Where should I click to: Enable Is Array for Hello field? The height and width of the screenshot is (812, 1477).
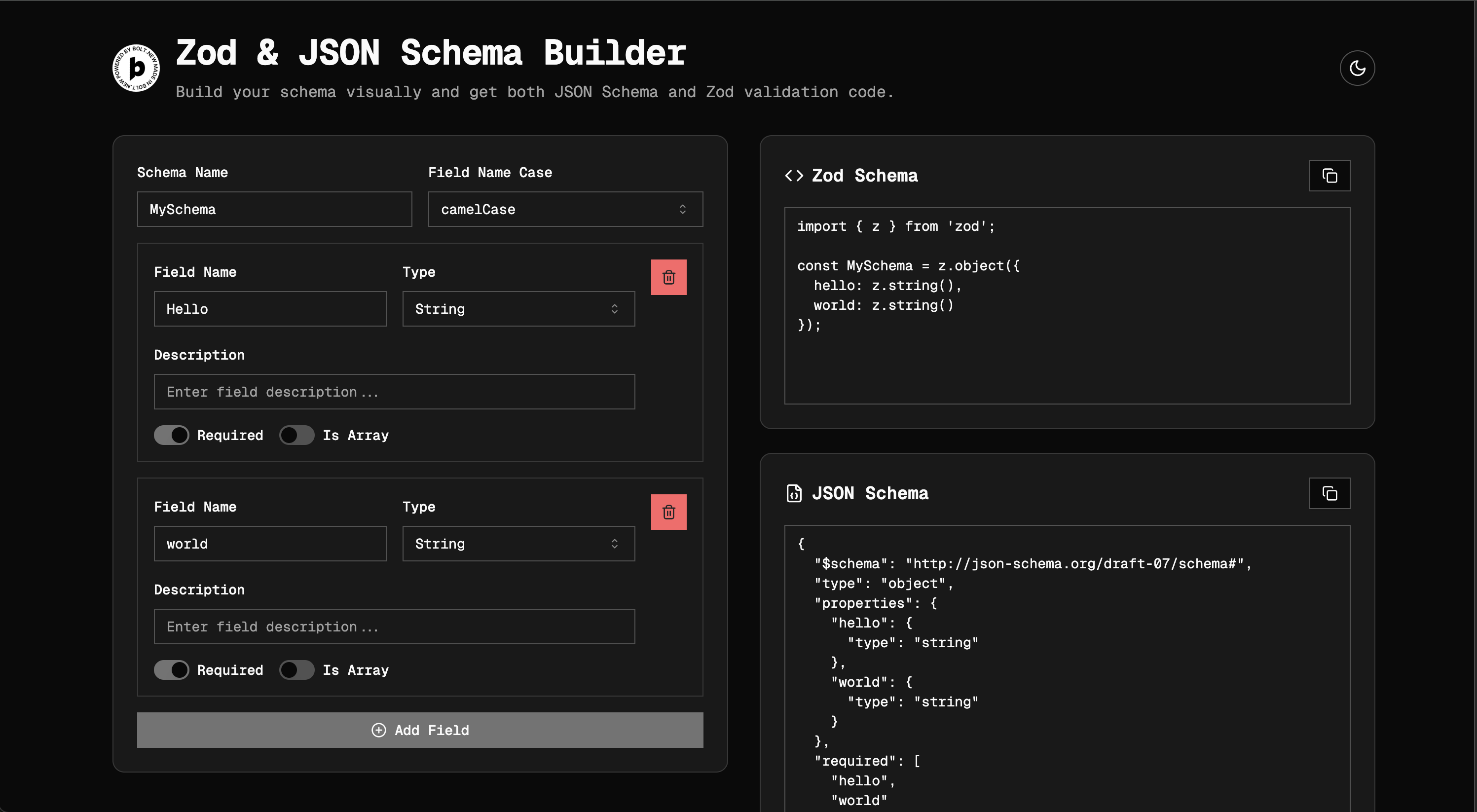(x=296, y=435)
